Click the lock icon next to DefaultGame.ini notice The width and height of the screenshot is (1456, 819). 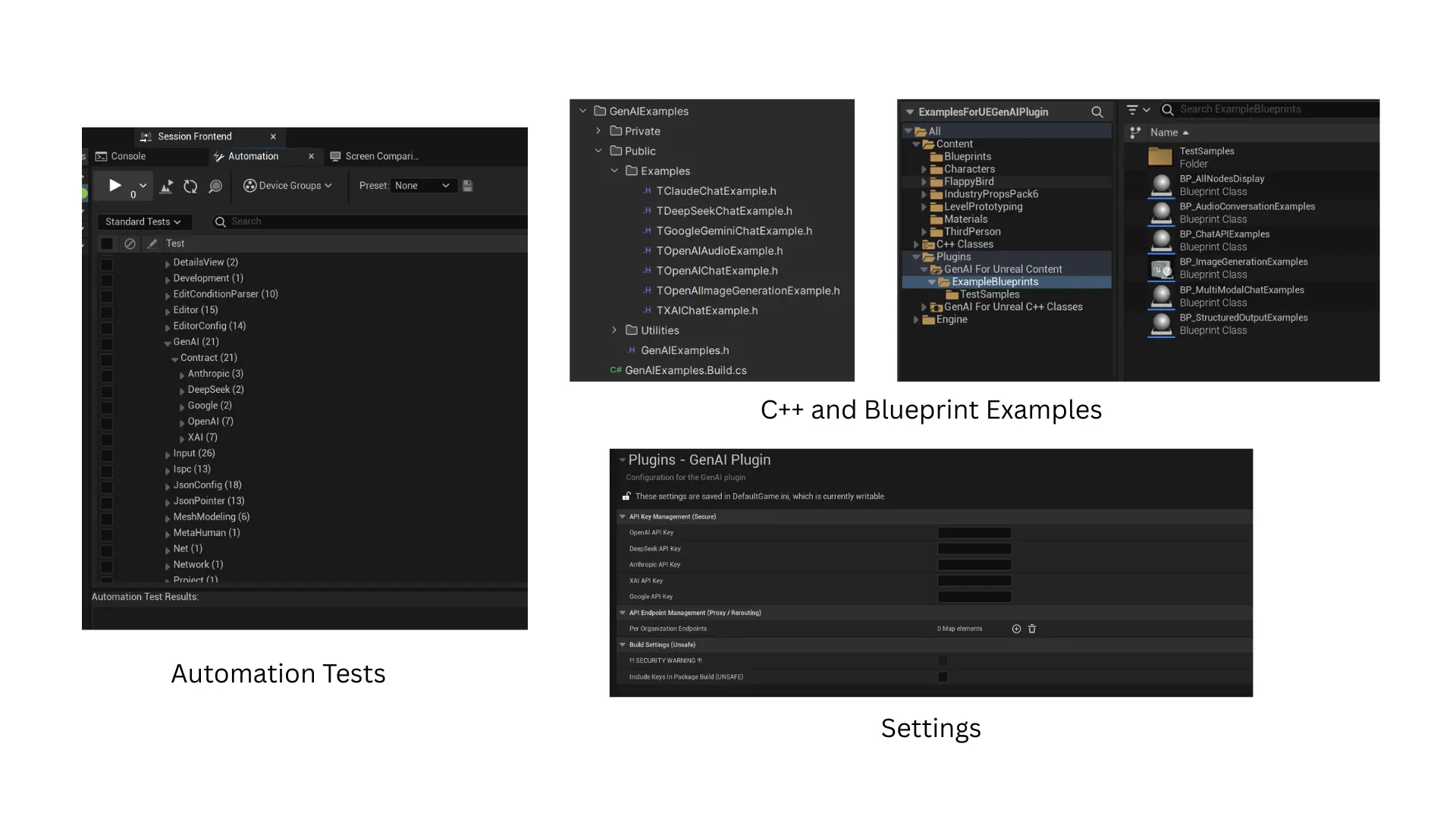click(626, 496)
